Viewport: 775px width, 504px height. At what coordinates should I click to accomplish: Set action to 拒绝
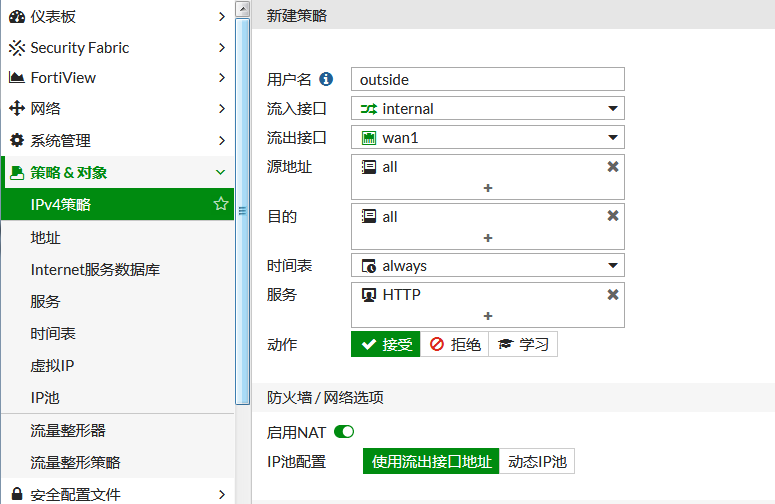tap(455, 344)
